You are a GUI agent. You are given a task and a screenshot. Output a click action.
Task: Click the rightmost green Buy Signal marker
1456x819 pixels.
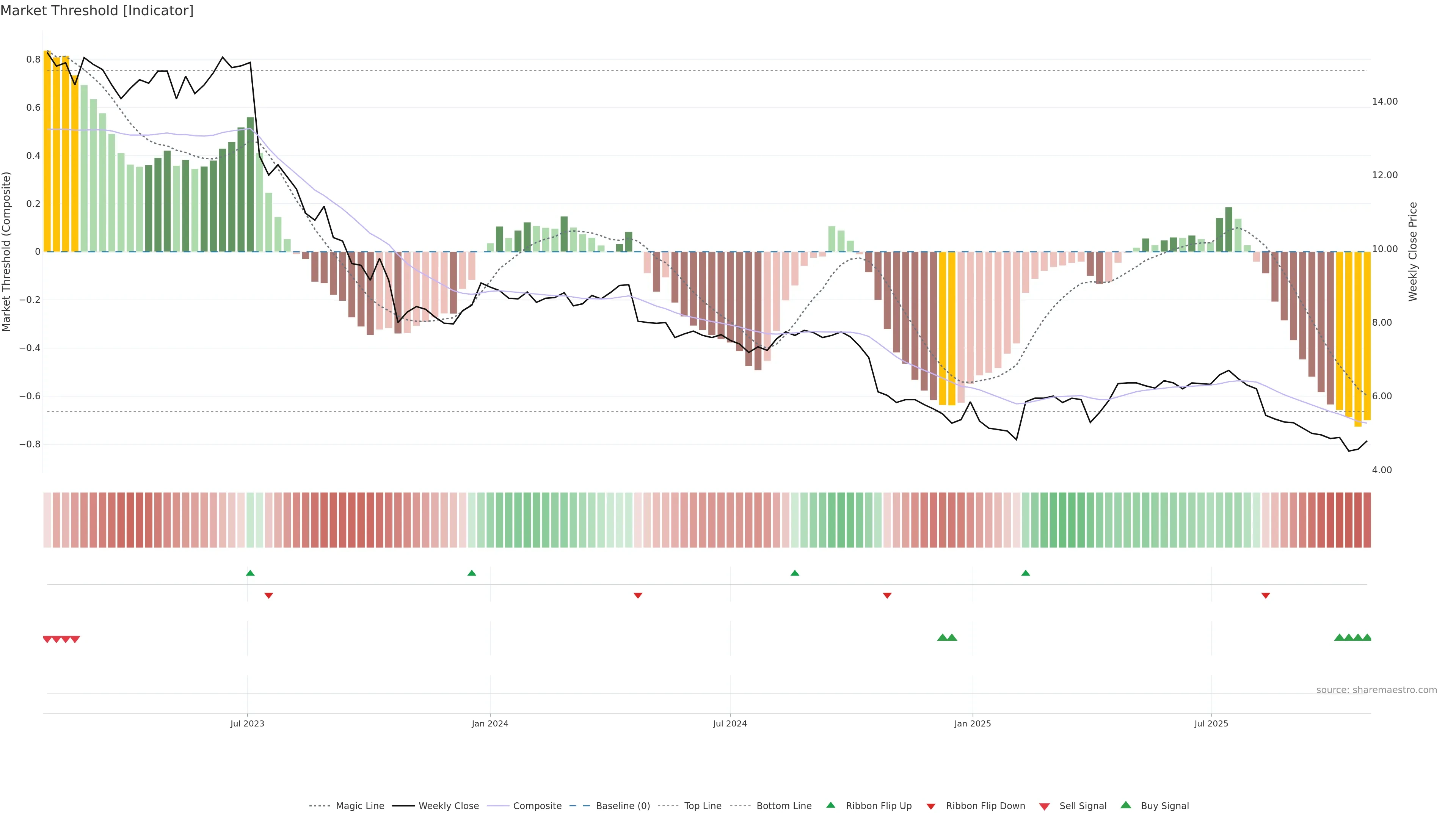[1367, 637]
